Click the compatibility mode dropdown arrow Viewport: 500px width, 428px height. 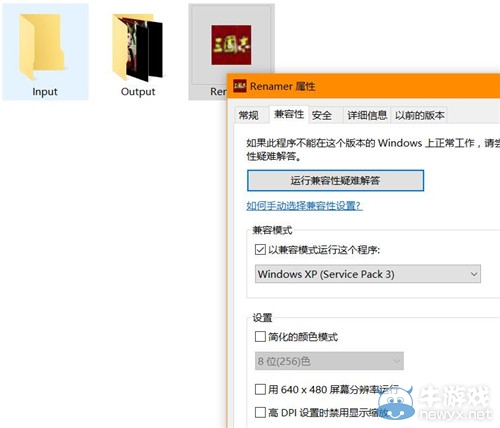[x=474, y=274]
